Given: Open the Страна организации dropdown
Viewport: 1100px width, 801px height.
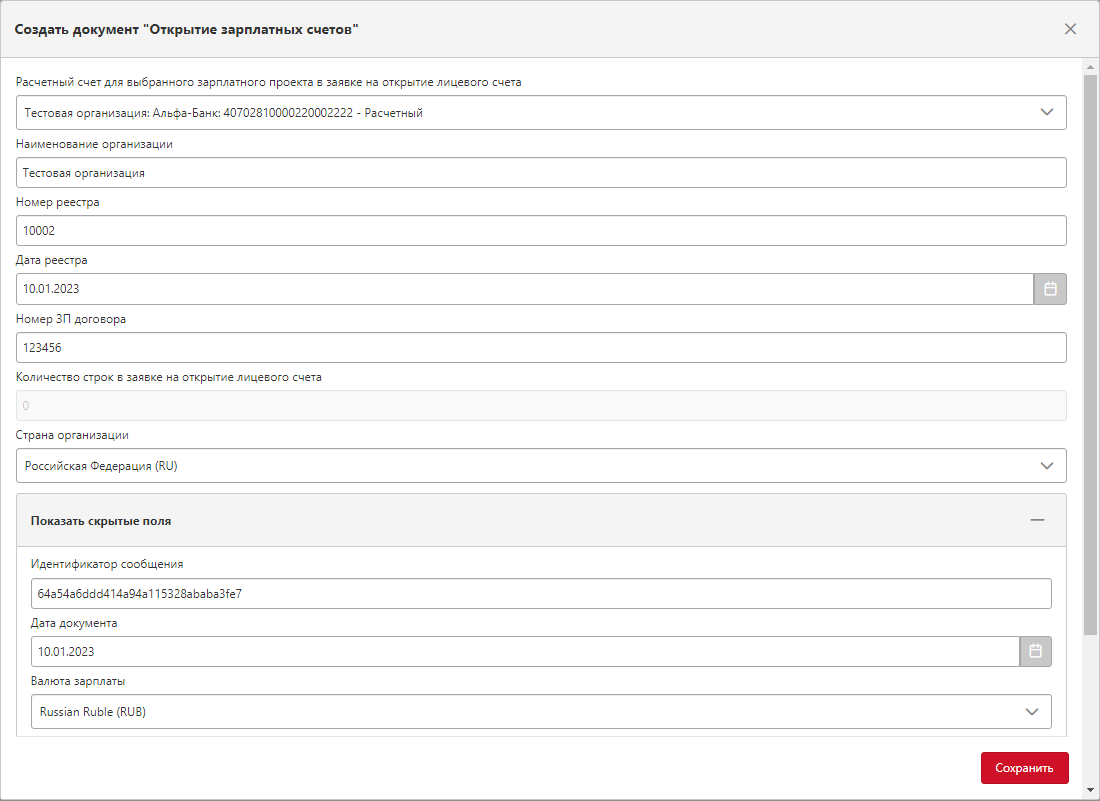Looking at the screenshot, I should point(541,466).
